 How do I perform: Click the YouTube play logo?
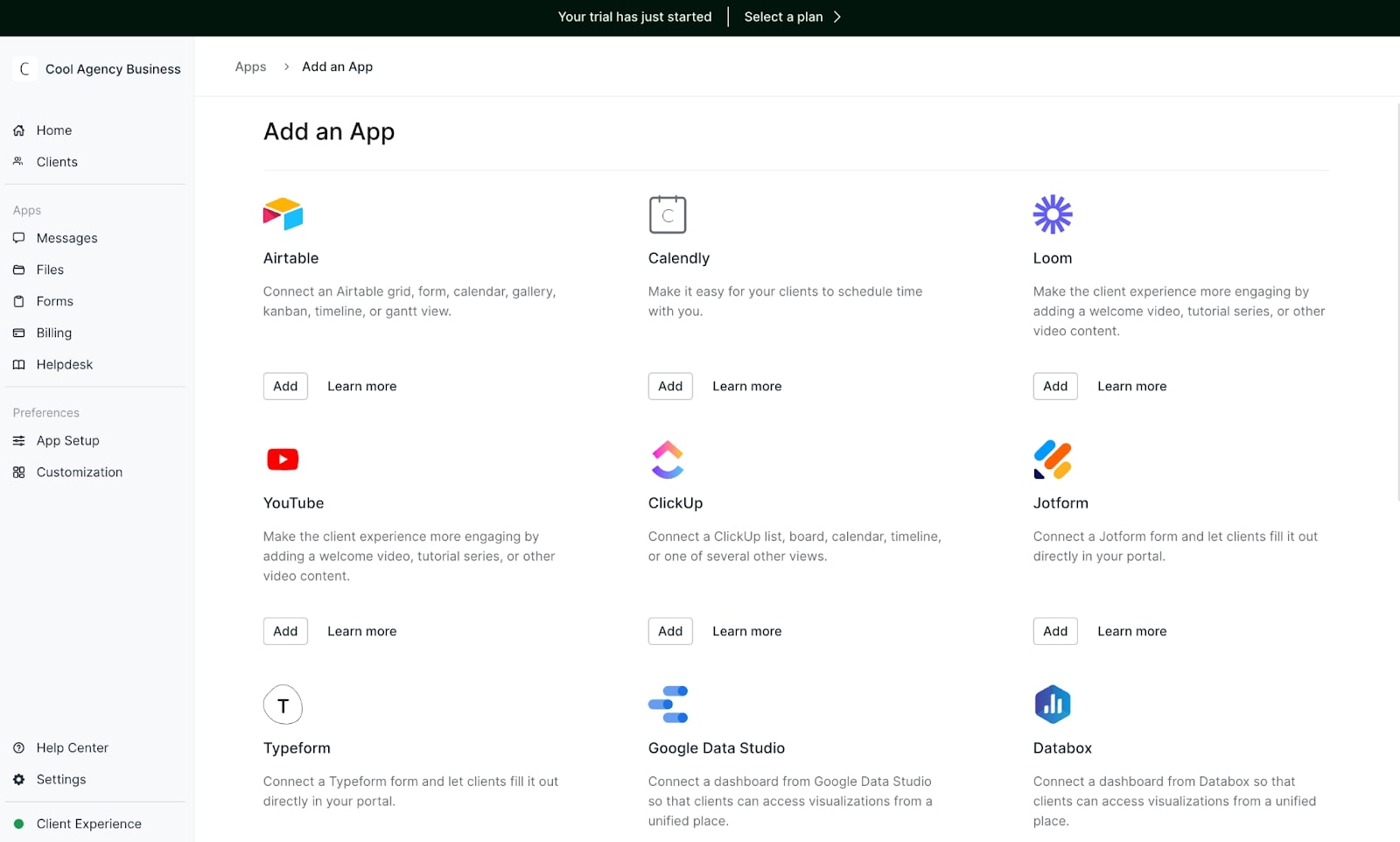pyautogui.click(x=283, y=459)
